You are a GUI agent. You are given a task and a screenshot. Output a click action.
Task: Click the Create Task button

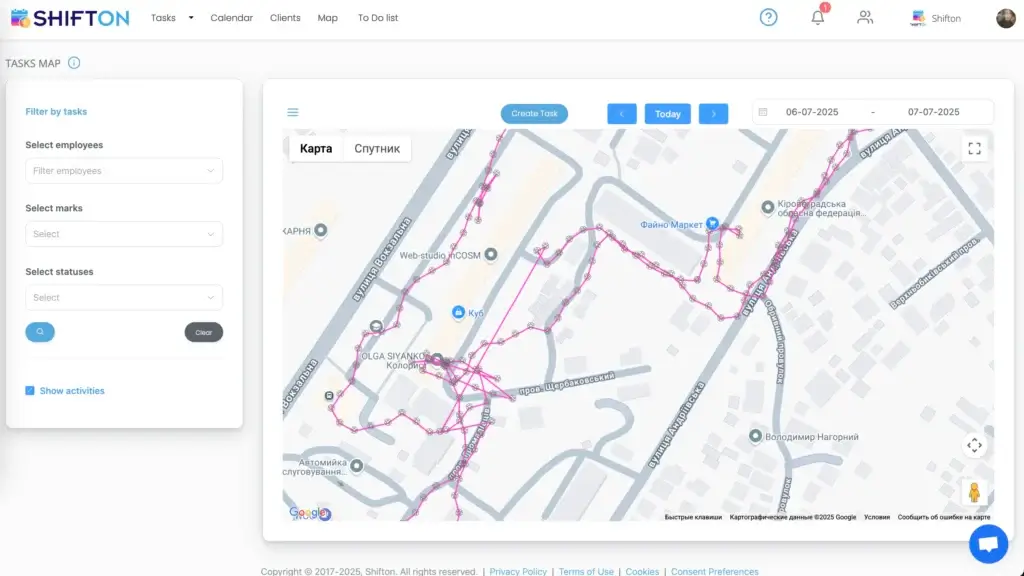pyautogui.click(x=534, y=114)
